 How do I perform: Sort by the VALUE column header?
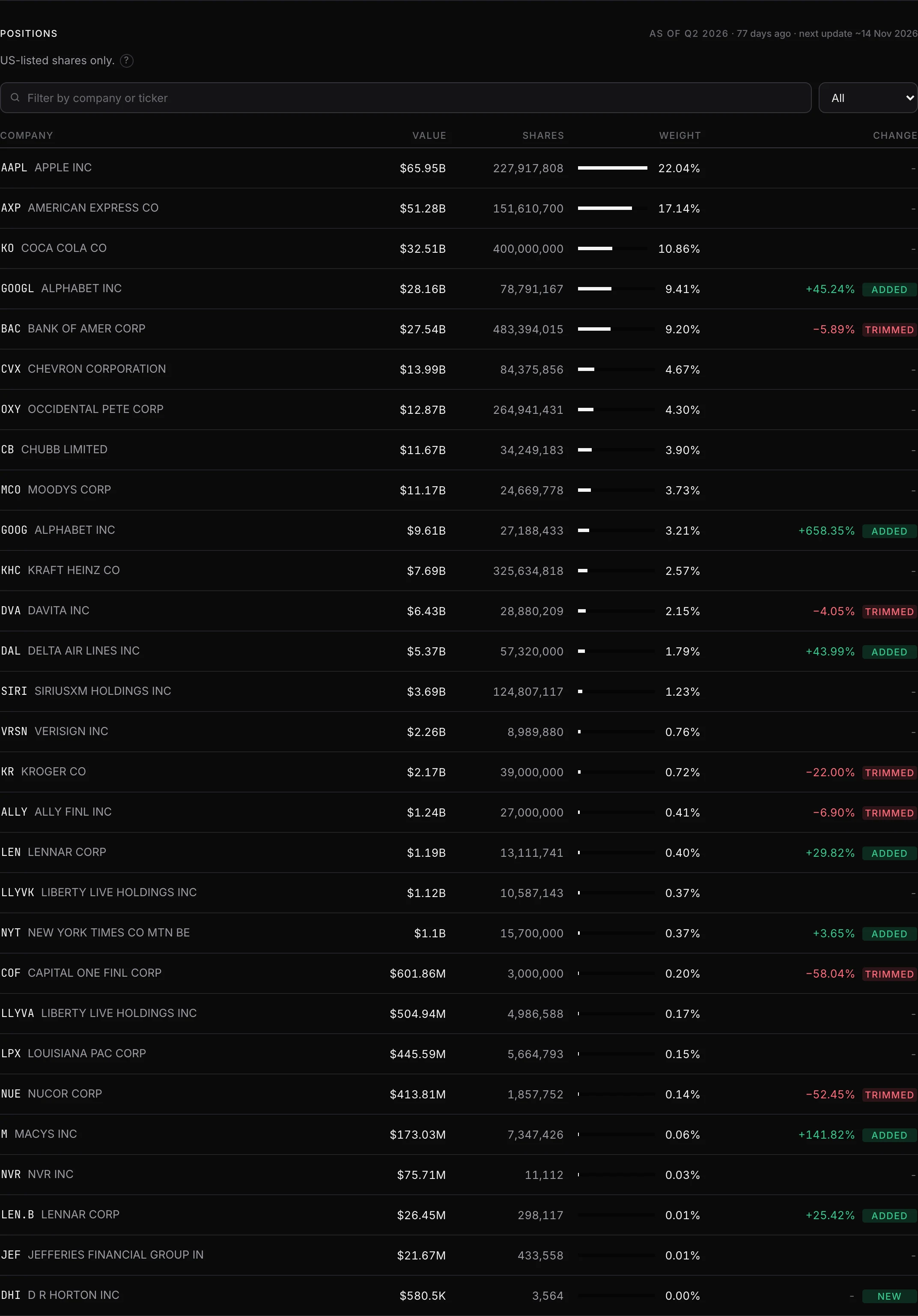tap(429, 136)
